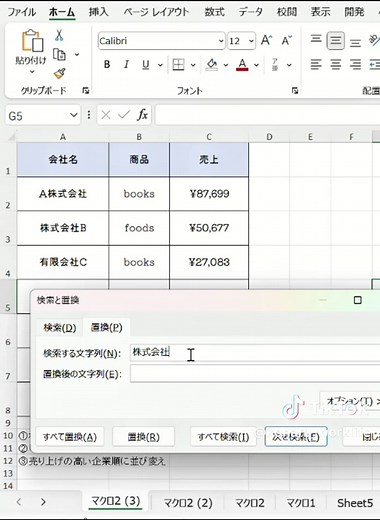Open Clipboard group dialog launcher

point(86,90)
